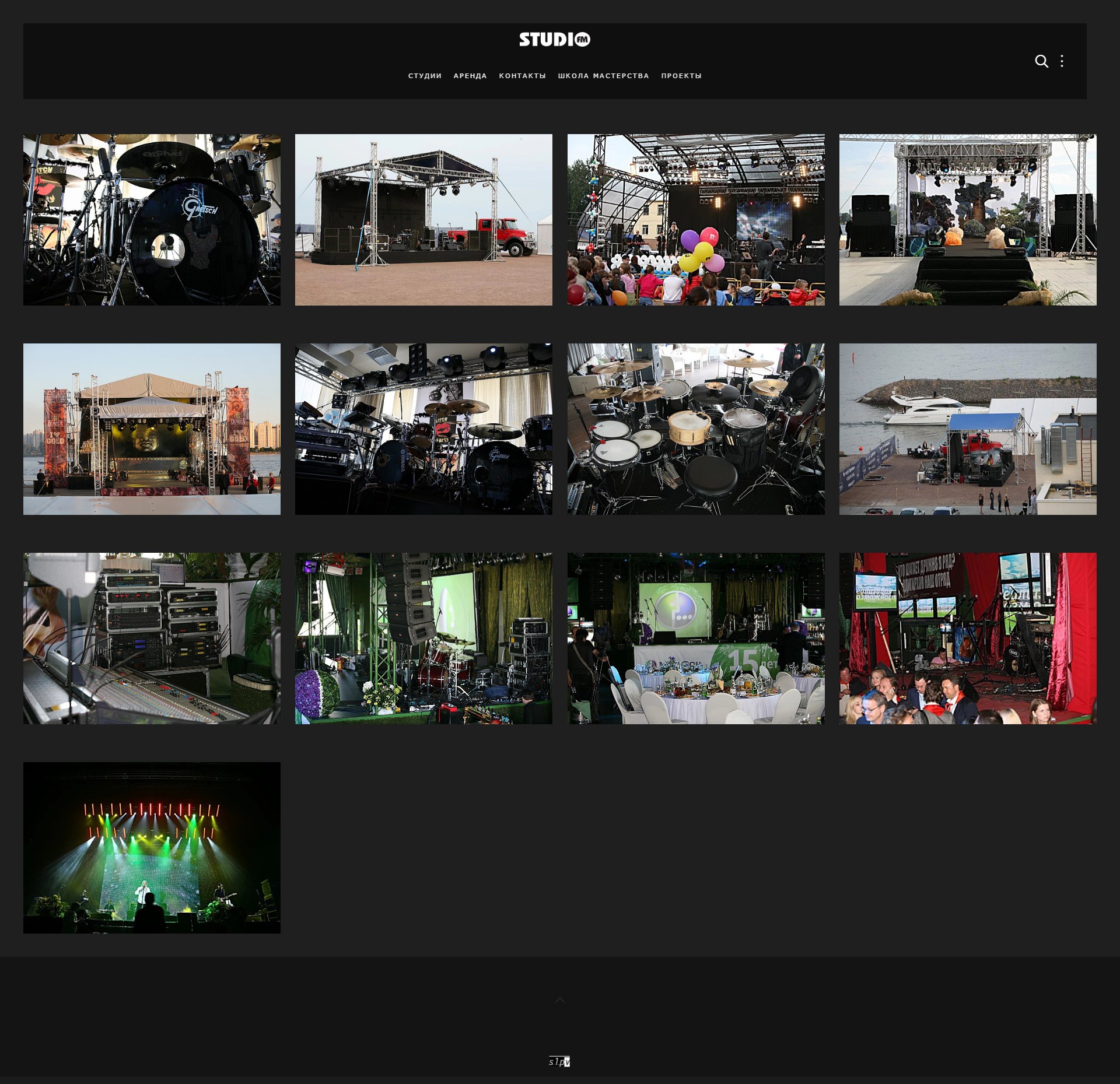Open the photo with yacht near pier

coord(968,429)
